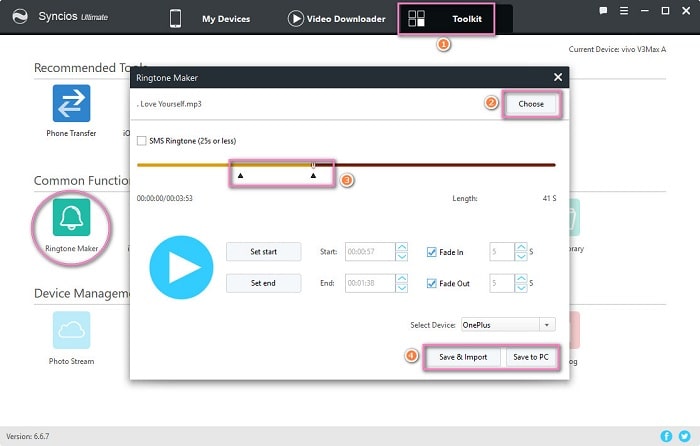Open the hamburger menu in title bar
This screenshot has width=700, height=446.
(x=624, y=11)
